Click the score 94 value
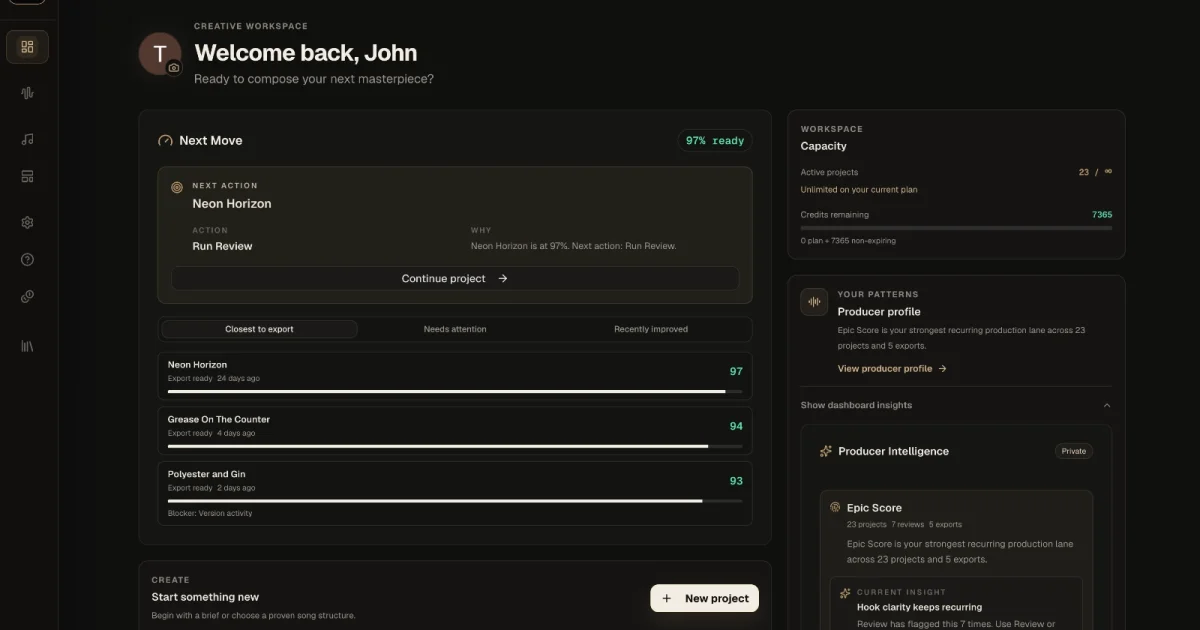Viewport: 1200px width, 630px height. point(736,426)
